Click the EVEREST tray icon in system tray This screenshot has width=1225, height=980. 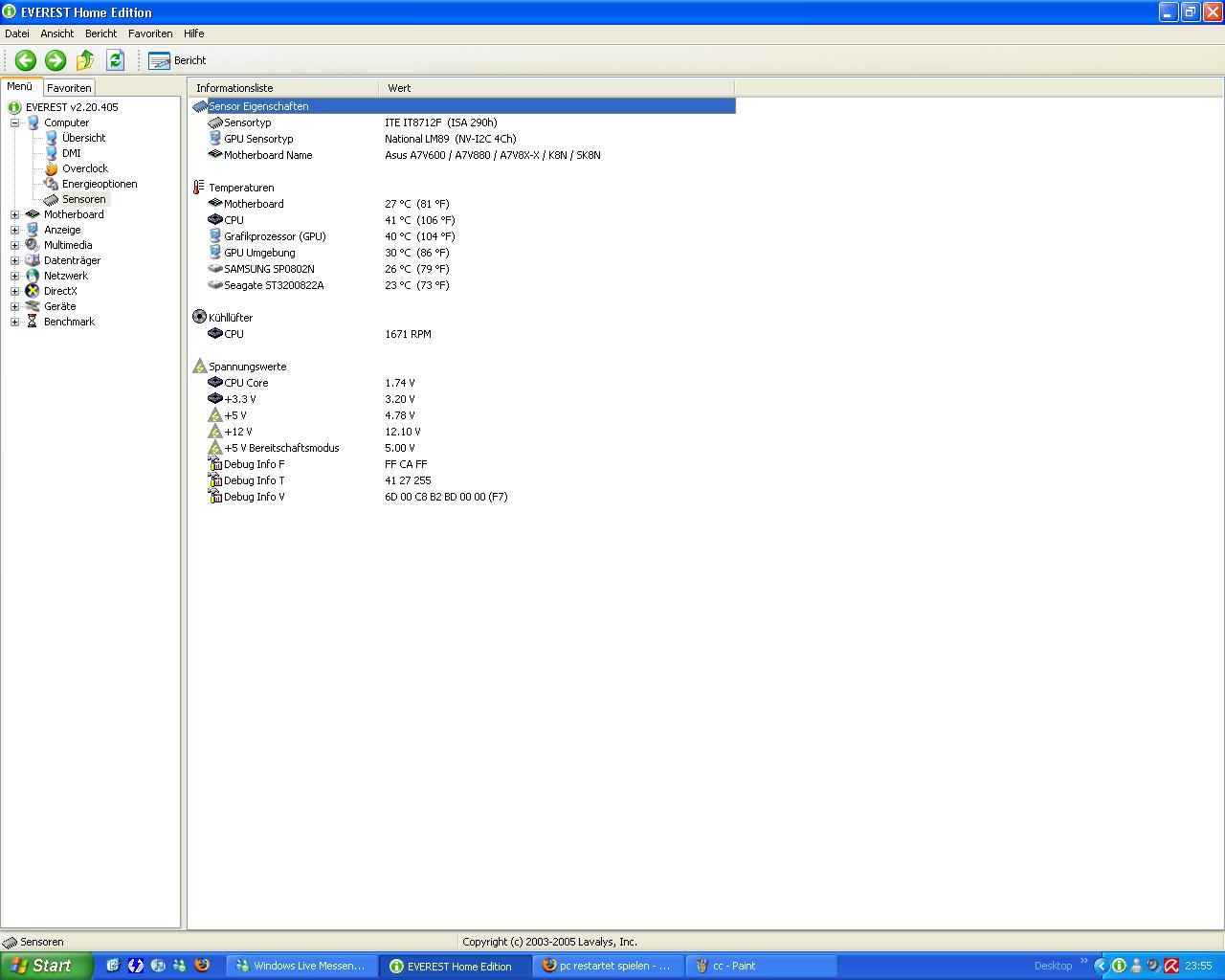click(x=1118, y=966)
